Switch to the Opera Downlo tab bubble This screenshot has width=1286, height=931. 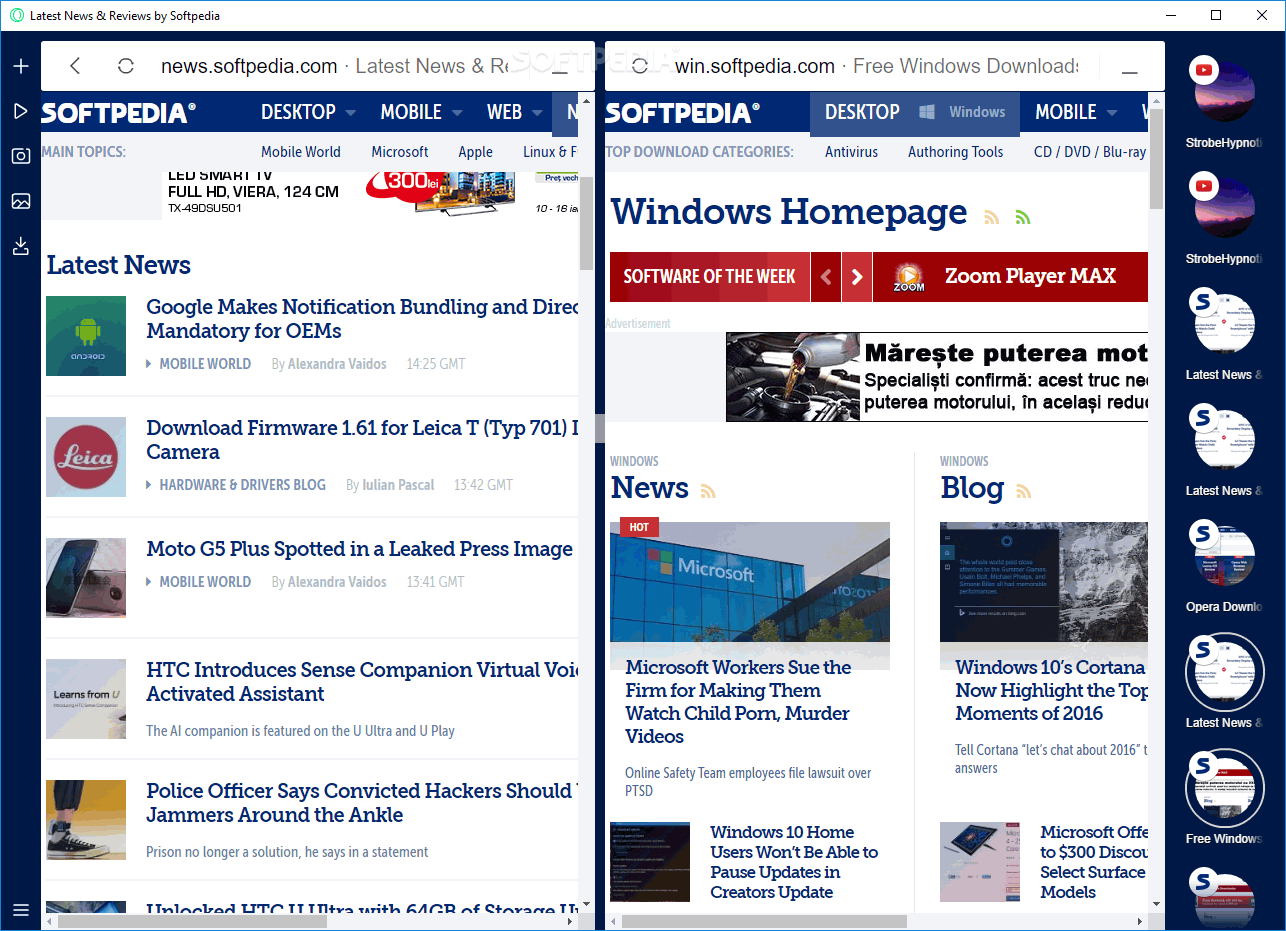click(1224, 555)
